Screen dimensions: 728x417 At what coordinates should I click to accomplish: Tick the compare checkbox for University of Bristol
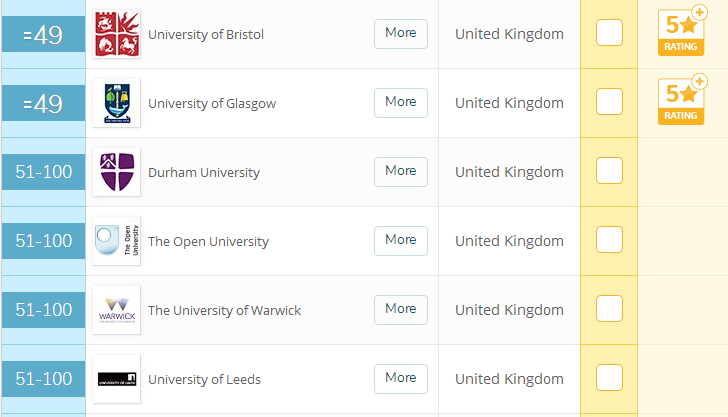point(609,33)
